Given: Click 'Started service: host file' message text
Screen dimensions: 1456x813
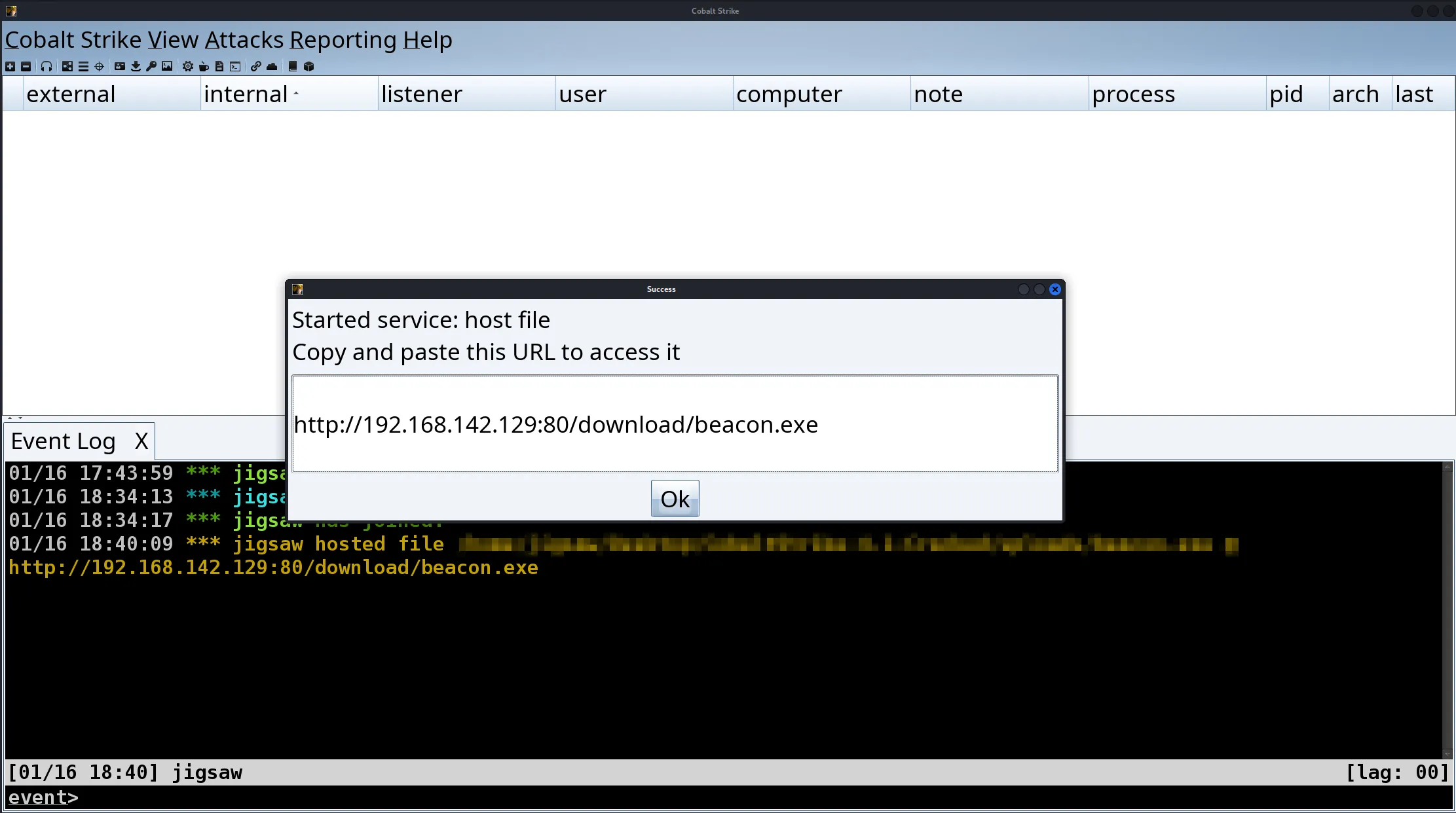Looking at the screenshot, I should coord(421,320).
